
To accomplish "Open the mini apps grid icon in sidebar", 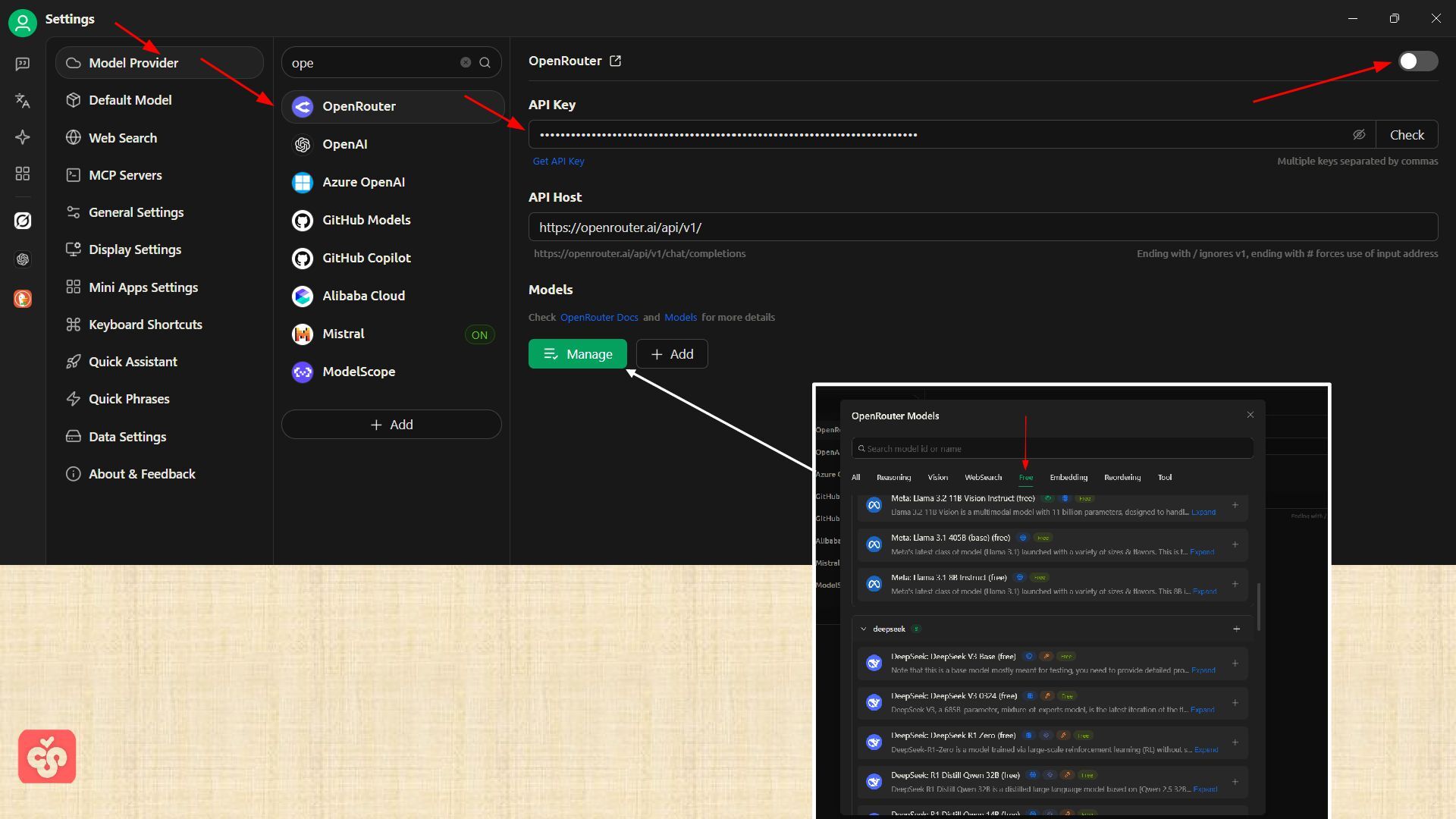I will point(23,174).
